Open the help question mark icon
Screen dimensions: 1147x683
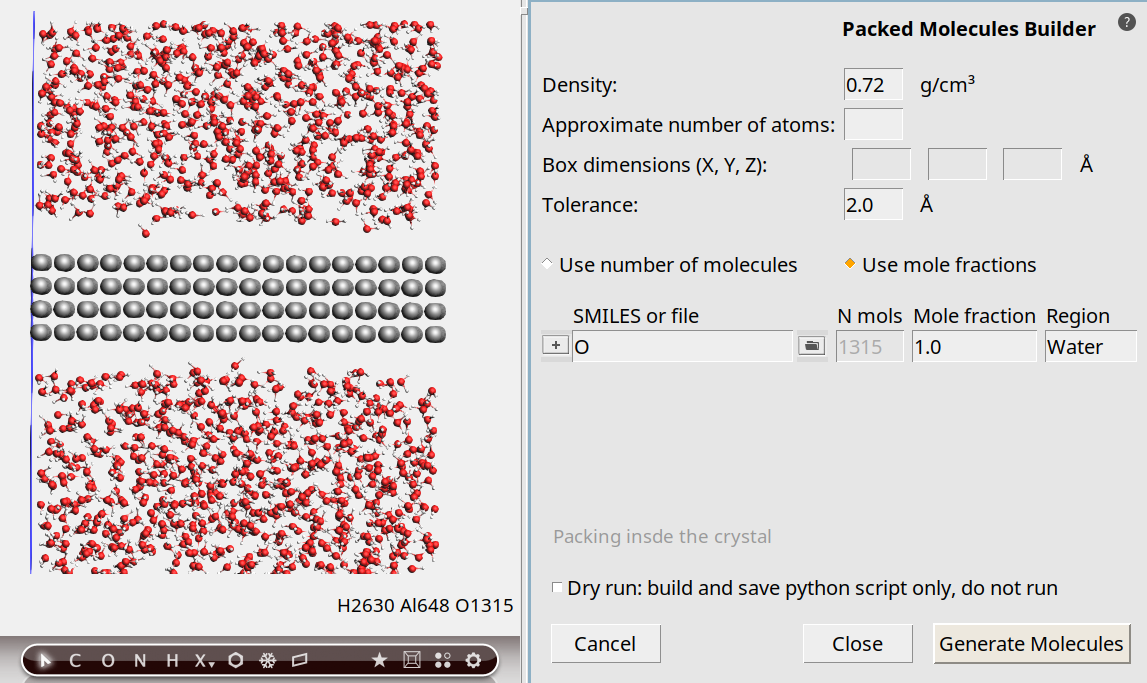[x=1126, y=23]
